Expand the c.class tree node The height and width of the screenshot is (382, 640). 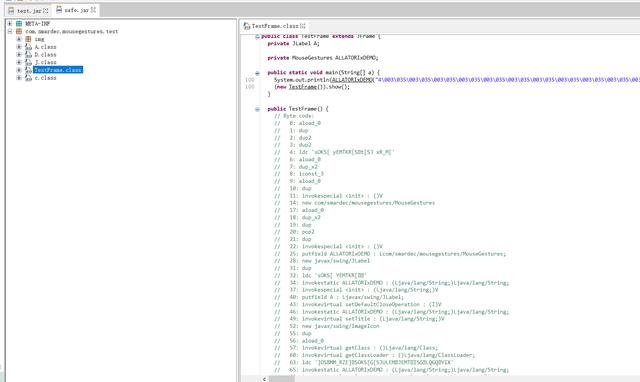pos(19,78)
